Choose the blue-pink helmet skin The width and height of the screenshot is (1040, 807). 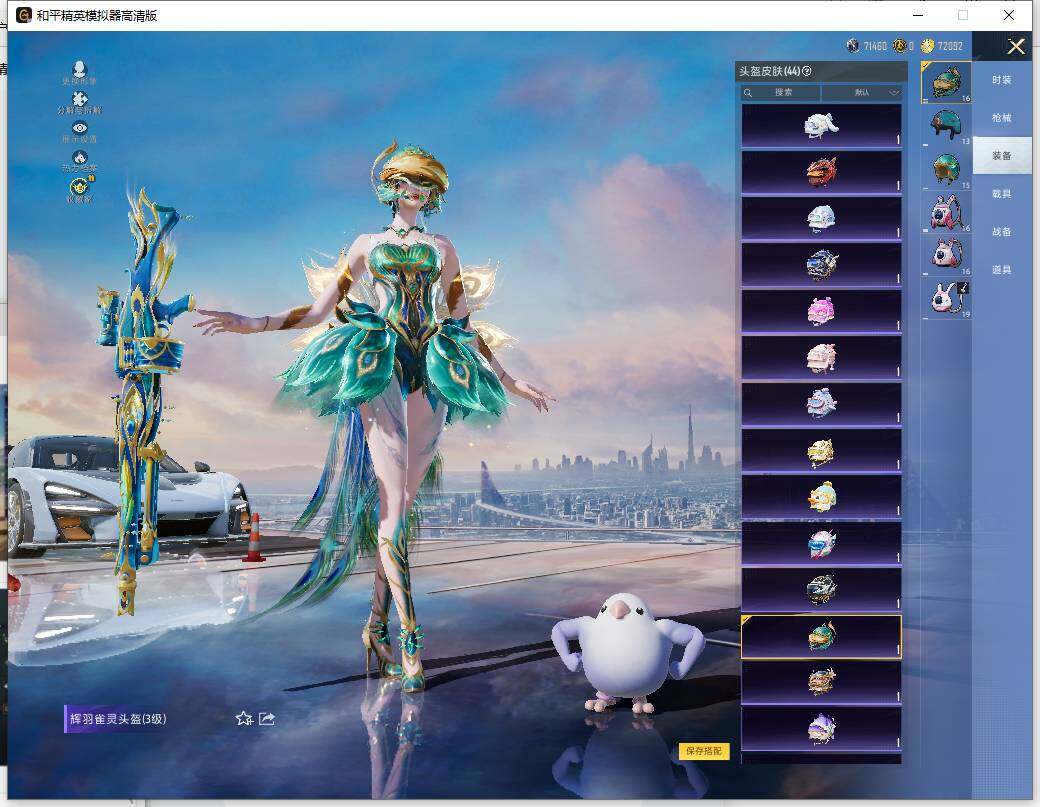click(x=821, y=404)
